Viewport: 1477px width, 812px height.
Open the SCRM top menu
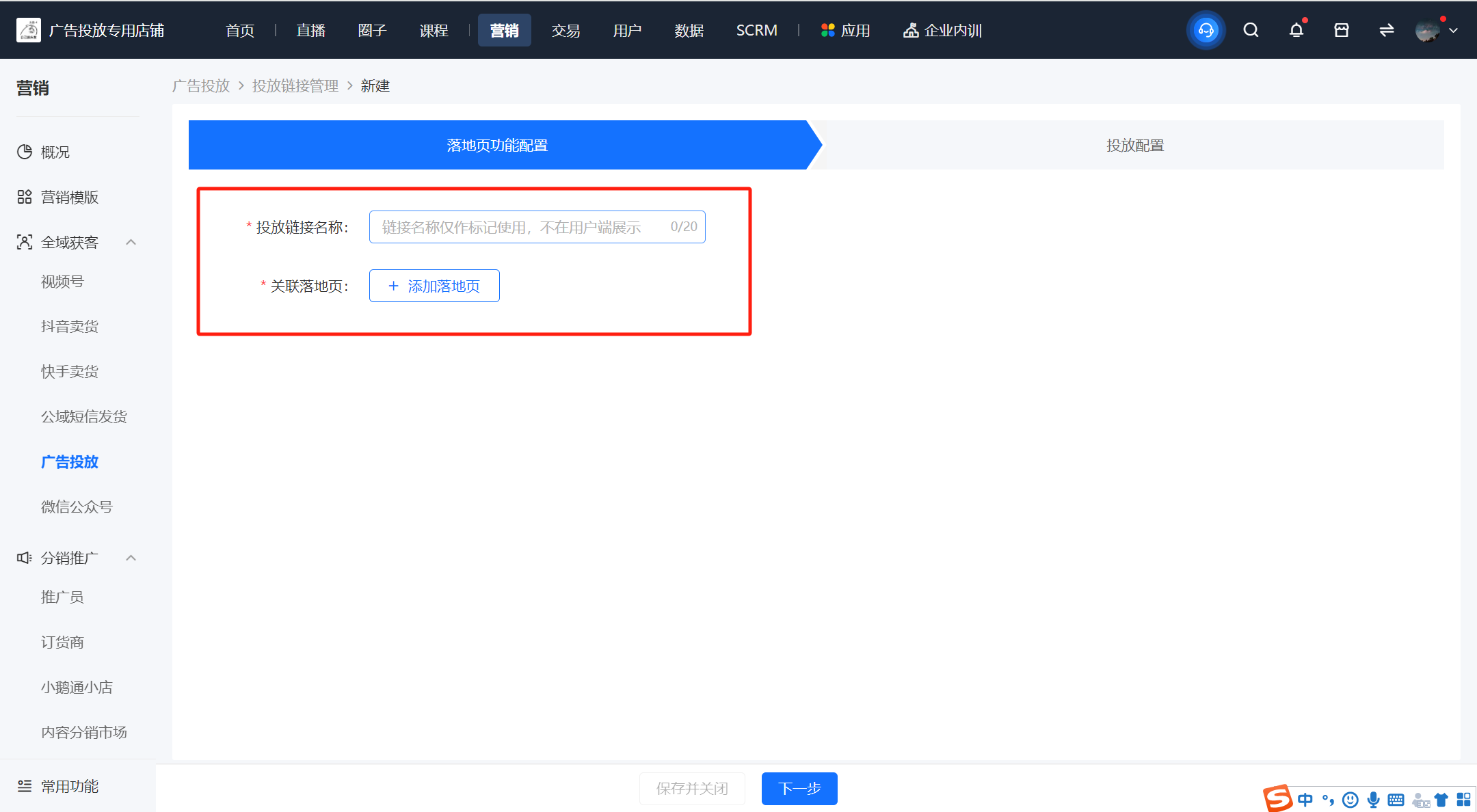click(x=757, y=30)
